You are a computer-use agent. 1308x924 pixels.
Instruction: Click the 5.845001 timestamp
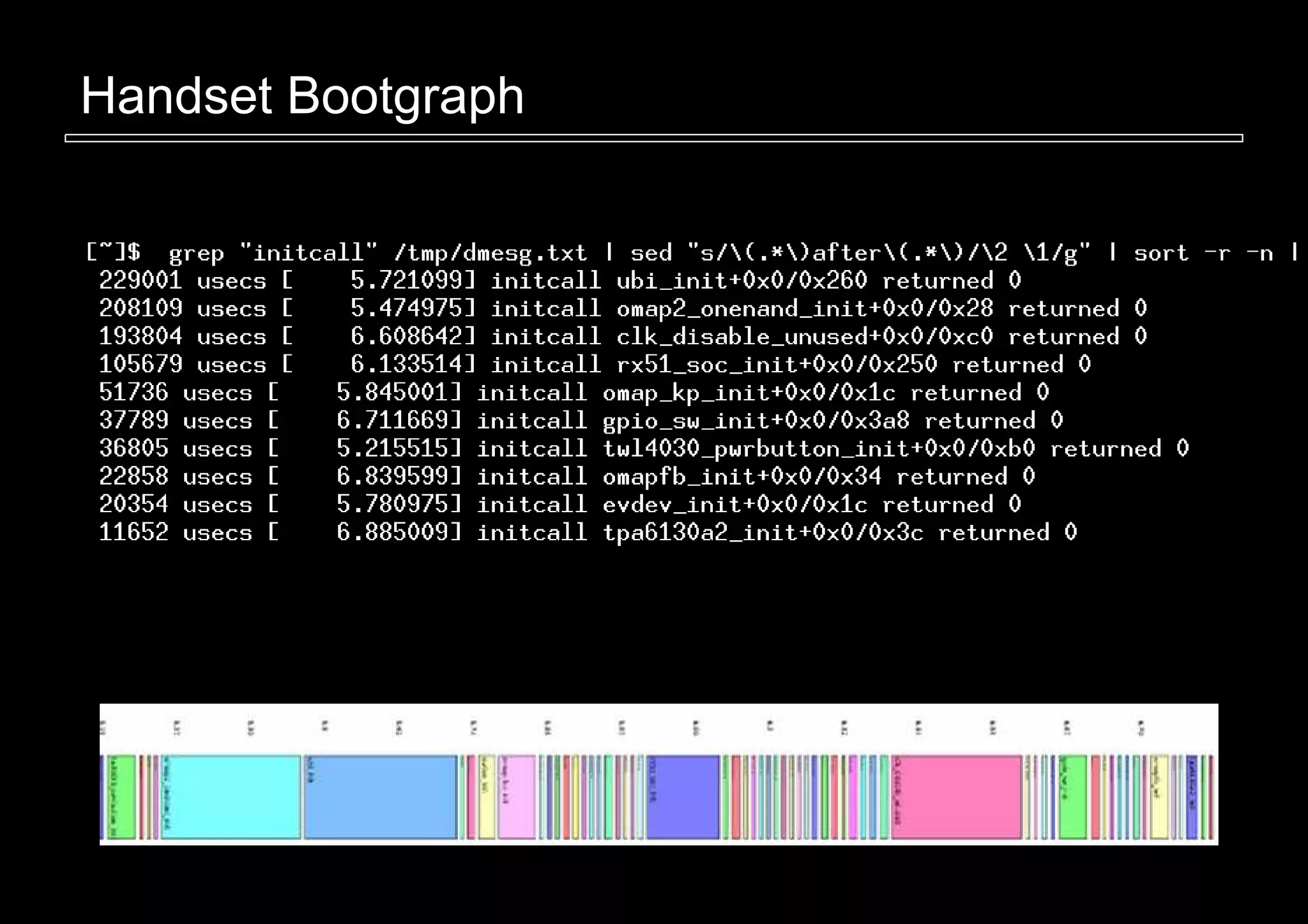point(392,392)
